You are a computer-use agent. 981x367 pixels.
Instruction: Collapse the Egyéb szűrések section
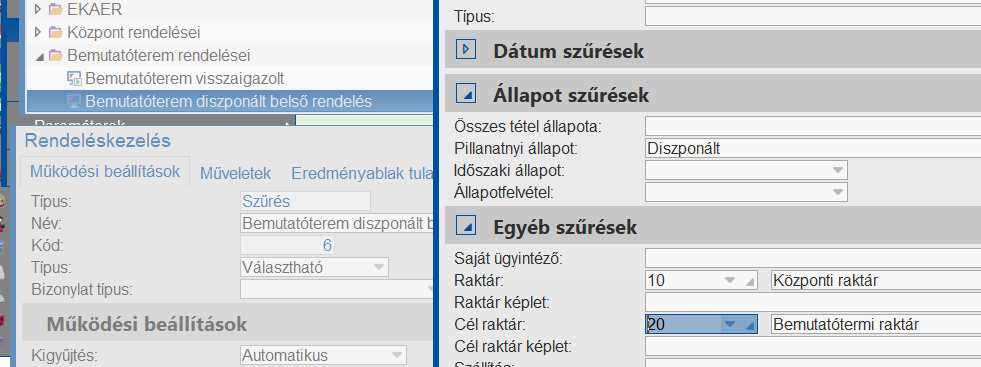466,226
